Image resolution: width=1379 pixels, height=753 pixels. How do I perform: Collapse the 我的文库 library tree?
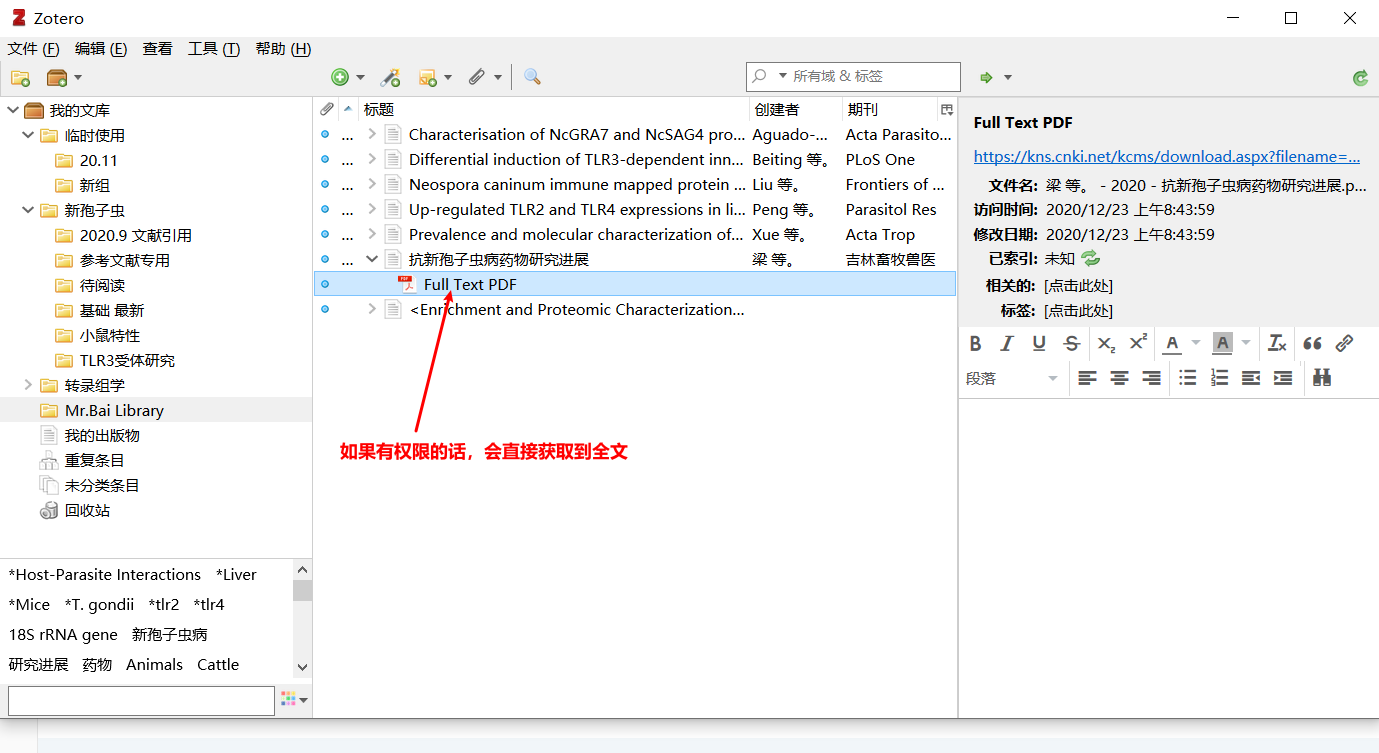pyautogui.click(x=13, y=110)
